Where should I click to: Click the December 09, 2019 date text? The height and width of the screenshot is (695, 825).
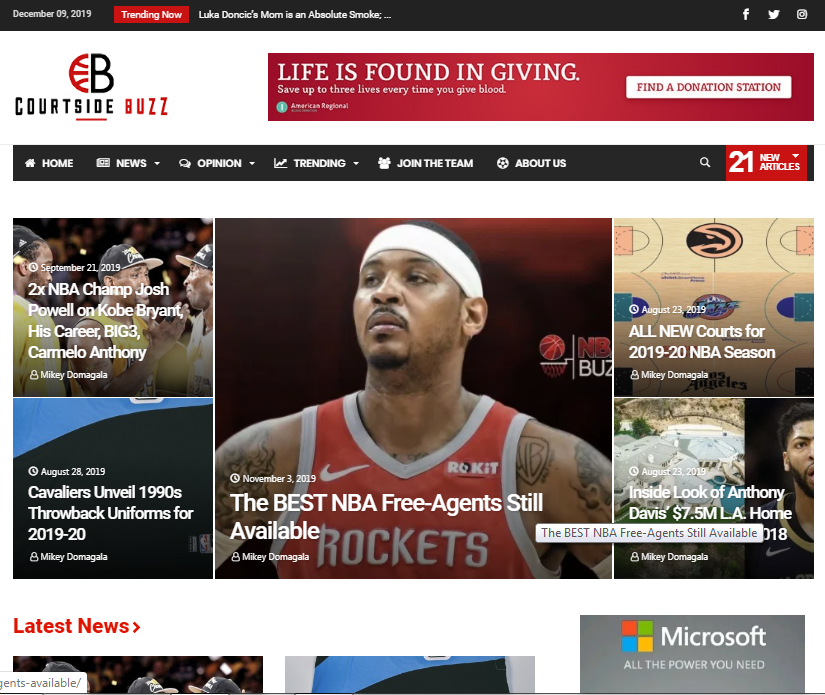pyautogui.click(x=52, y=14)
